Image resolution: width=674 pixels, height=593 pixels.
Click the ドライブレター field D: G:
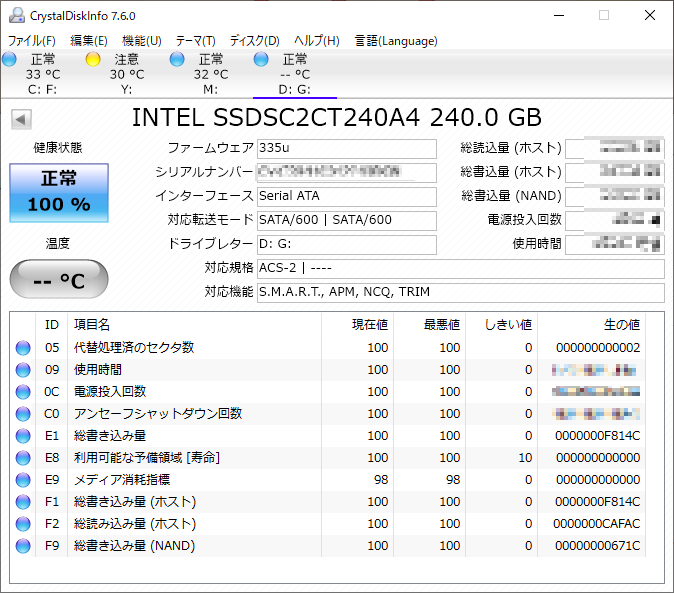point(346,245)
